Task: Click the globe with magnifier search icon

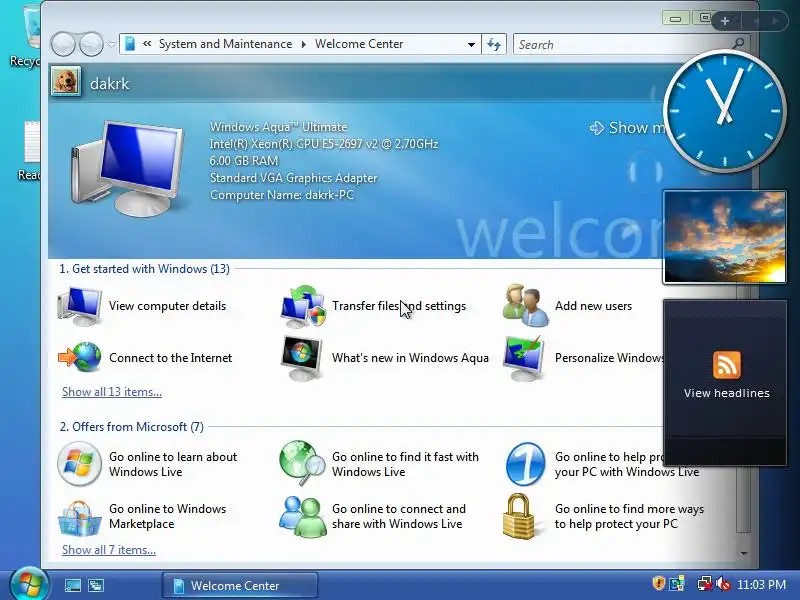Action: click(302, 463)
